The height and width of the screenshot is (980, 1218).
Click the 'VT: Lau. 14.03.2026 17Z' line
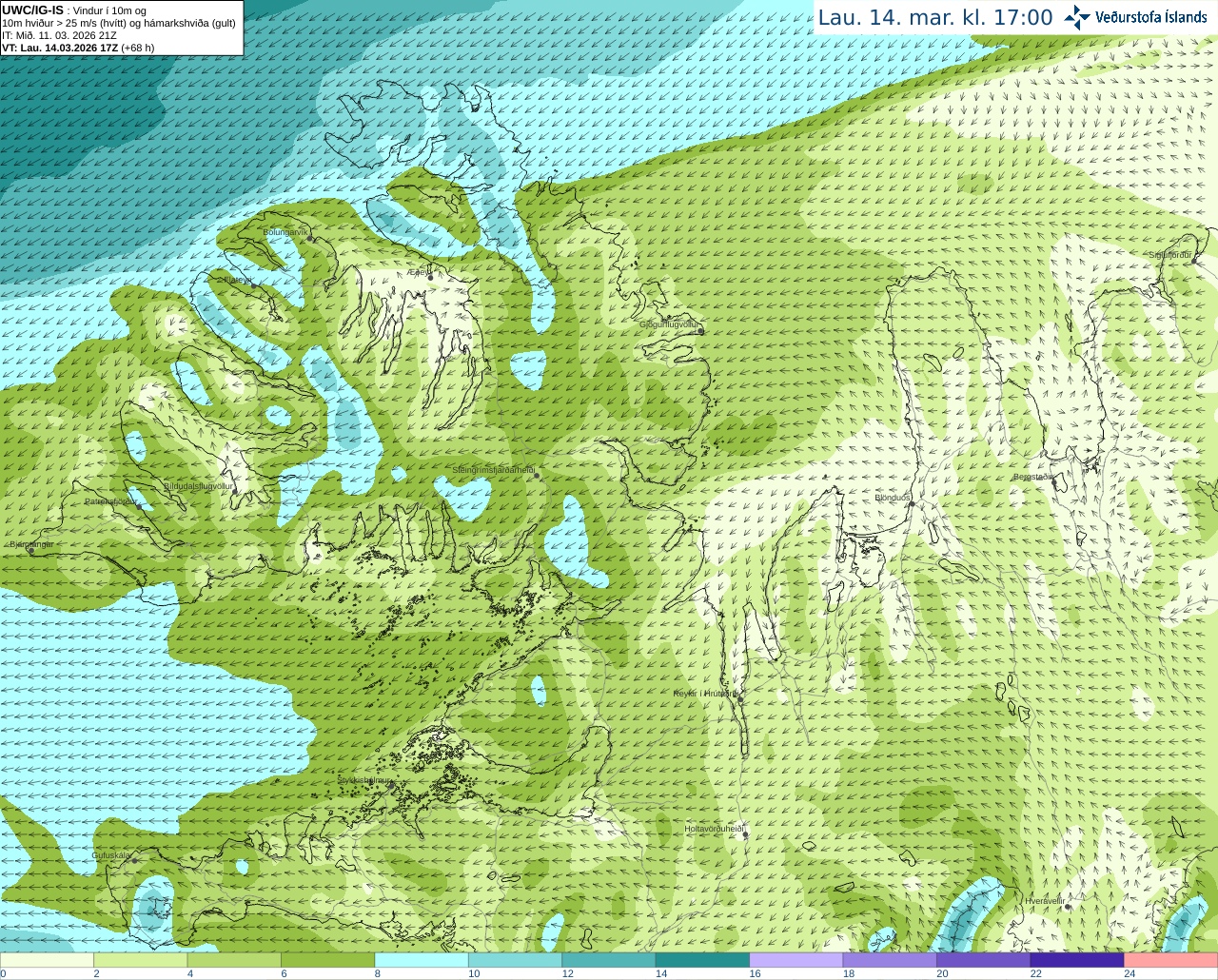tap(78, 48)
